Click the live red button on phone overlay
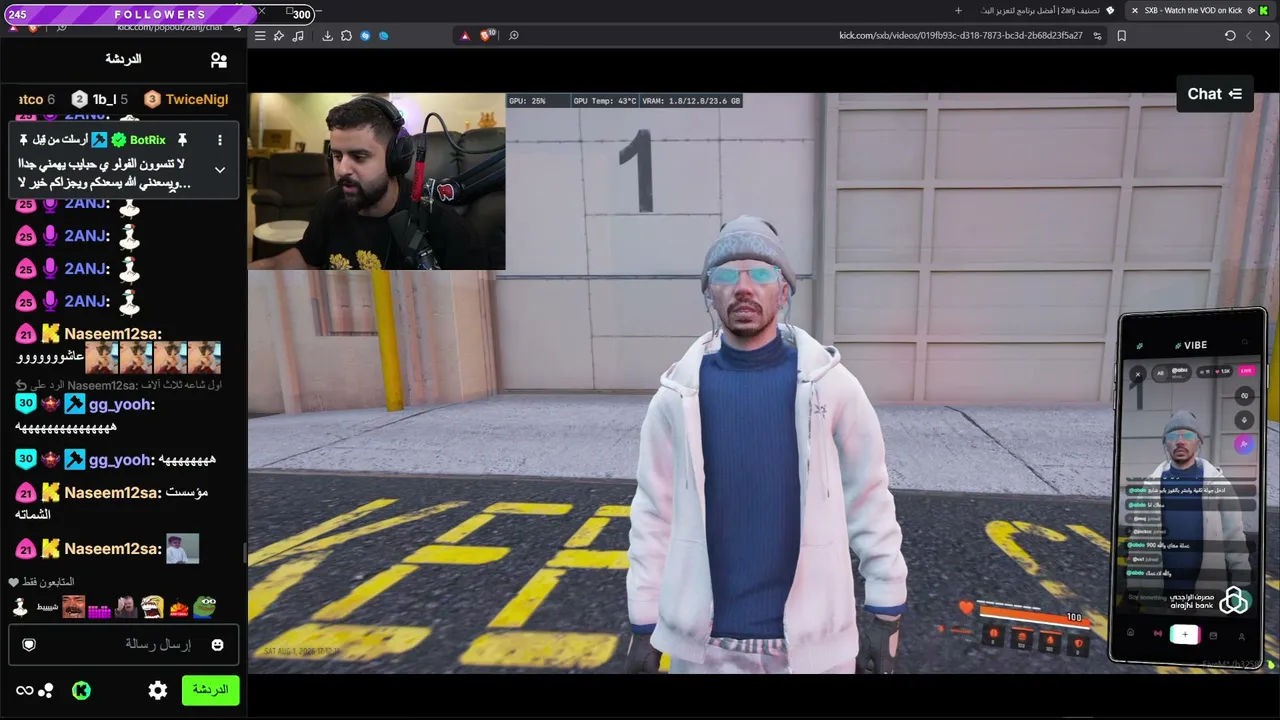 click(x=1245, y=371)
